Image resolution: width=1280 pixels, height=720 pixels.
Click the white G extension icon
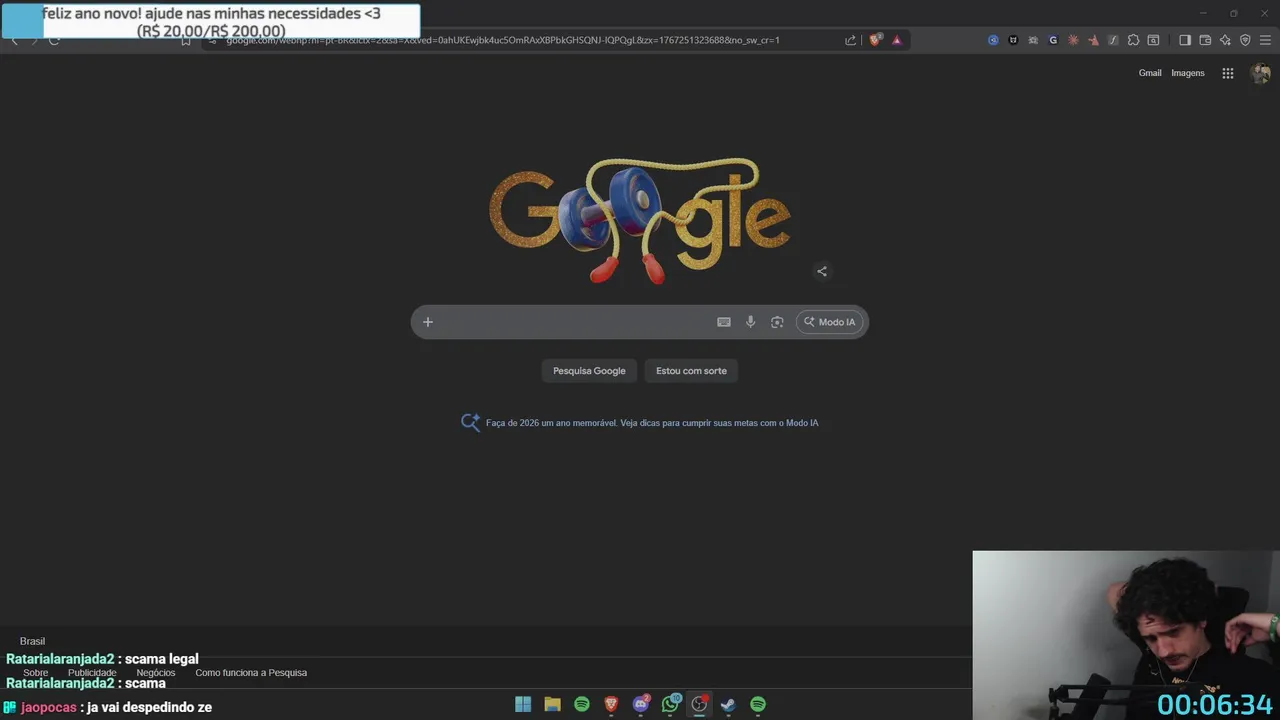click(x=1053, y=40)
